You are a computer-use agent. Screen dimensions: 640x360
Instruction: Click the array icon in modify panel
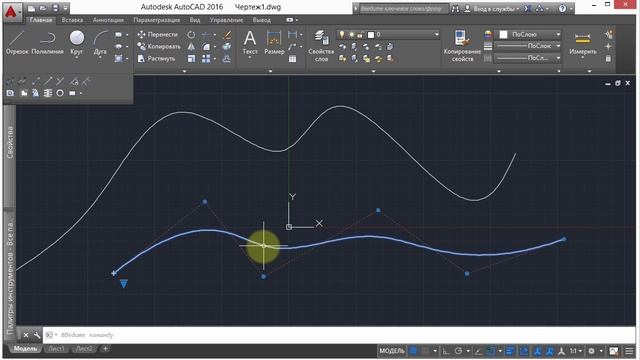(206, 59)
